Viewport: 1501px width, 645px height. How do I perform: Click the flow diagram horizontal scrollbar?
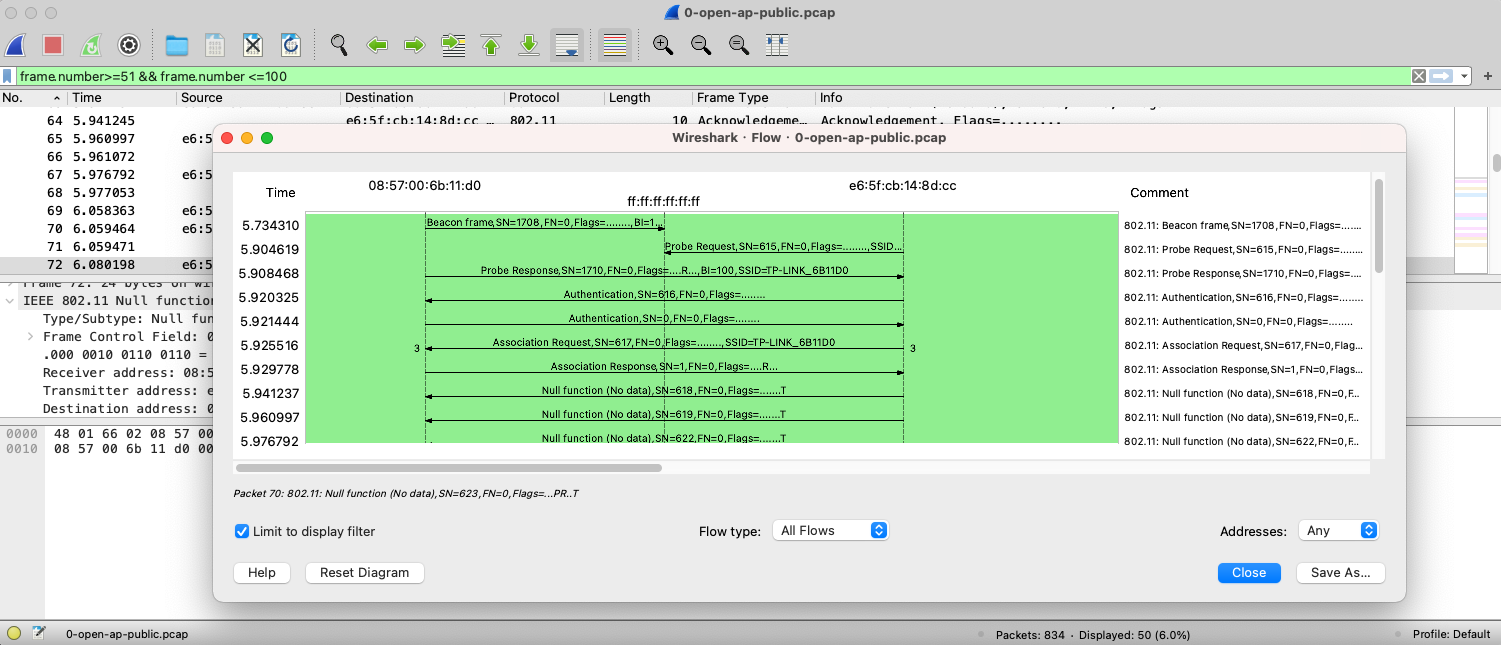(448, 467)
